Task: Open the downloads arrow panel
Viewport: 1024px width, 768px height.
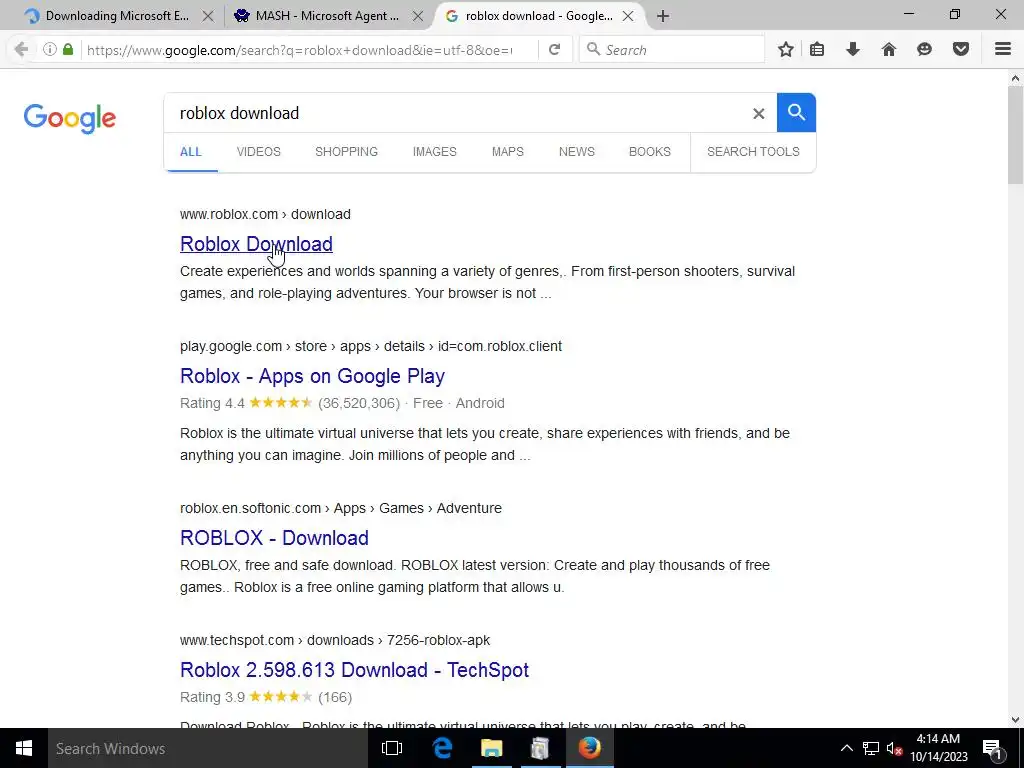Action: click(853, 50)
